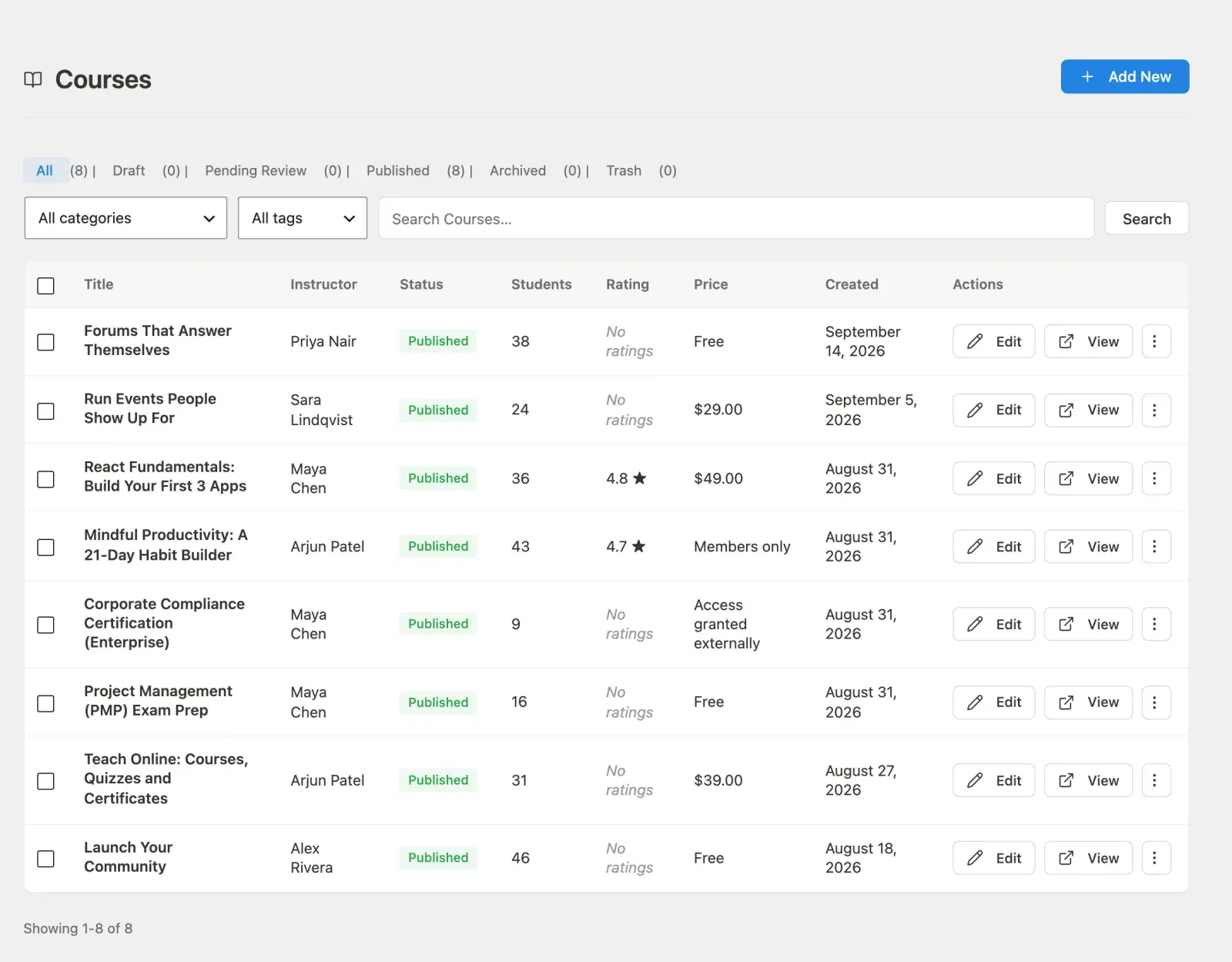
Task: View the Mindful Productivity course
Action: pos(1088,546)
